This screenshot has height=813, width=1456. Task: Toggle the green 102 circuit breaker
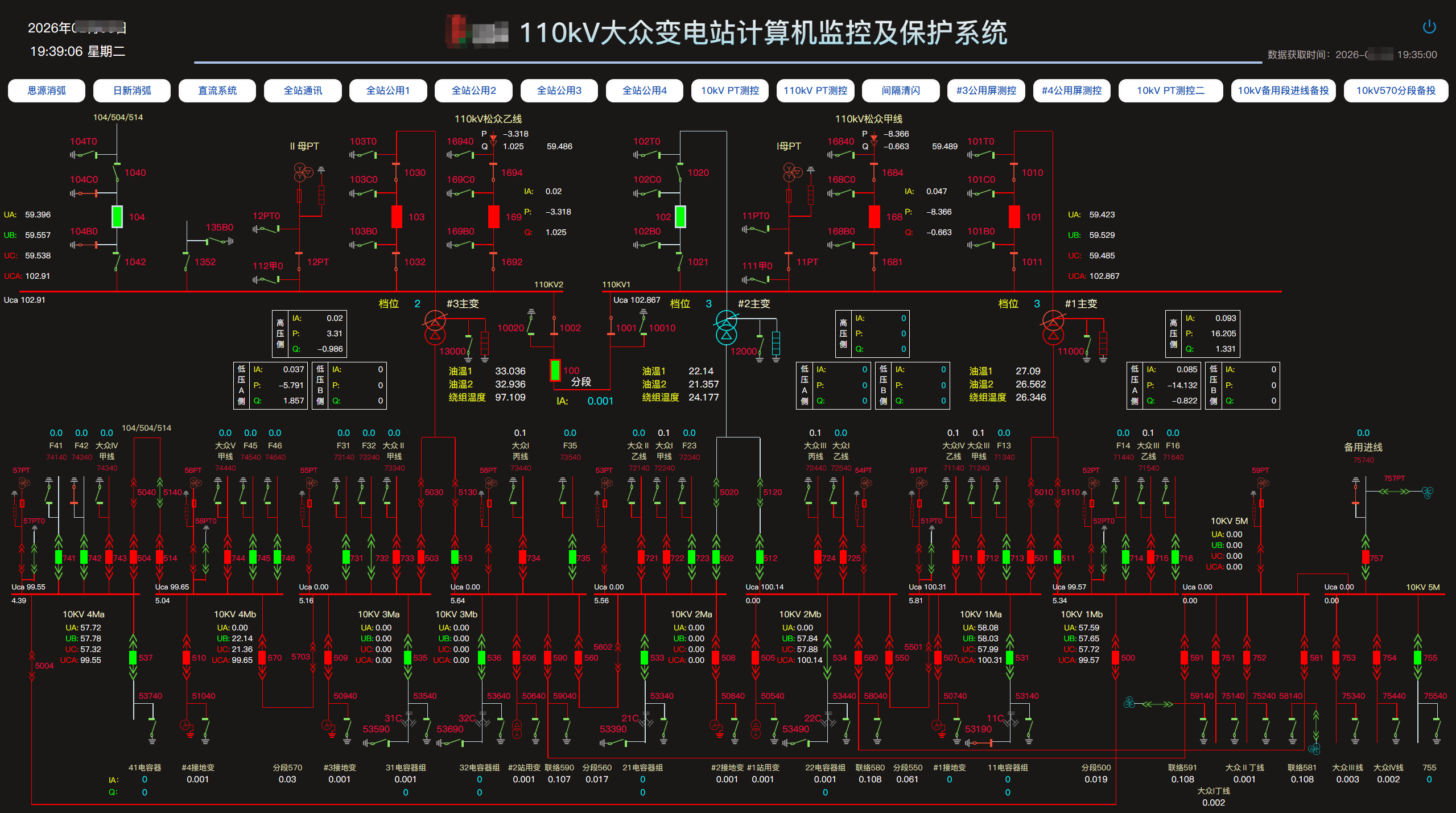(680, 217)
